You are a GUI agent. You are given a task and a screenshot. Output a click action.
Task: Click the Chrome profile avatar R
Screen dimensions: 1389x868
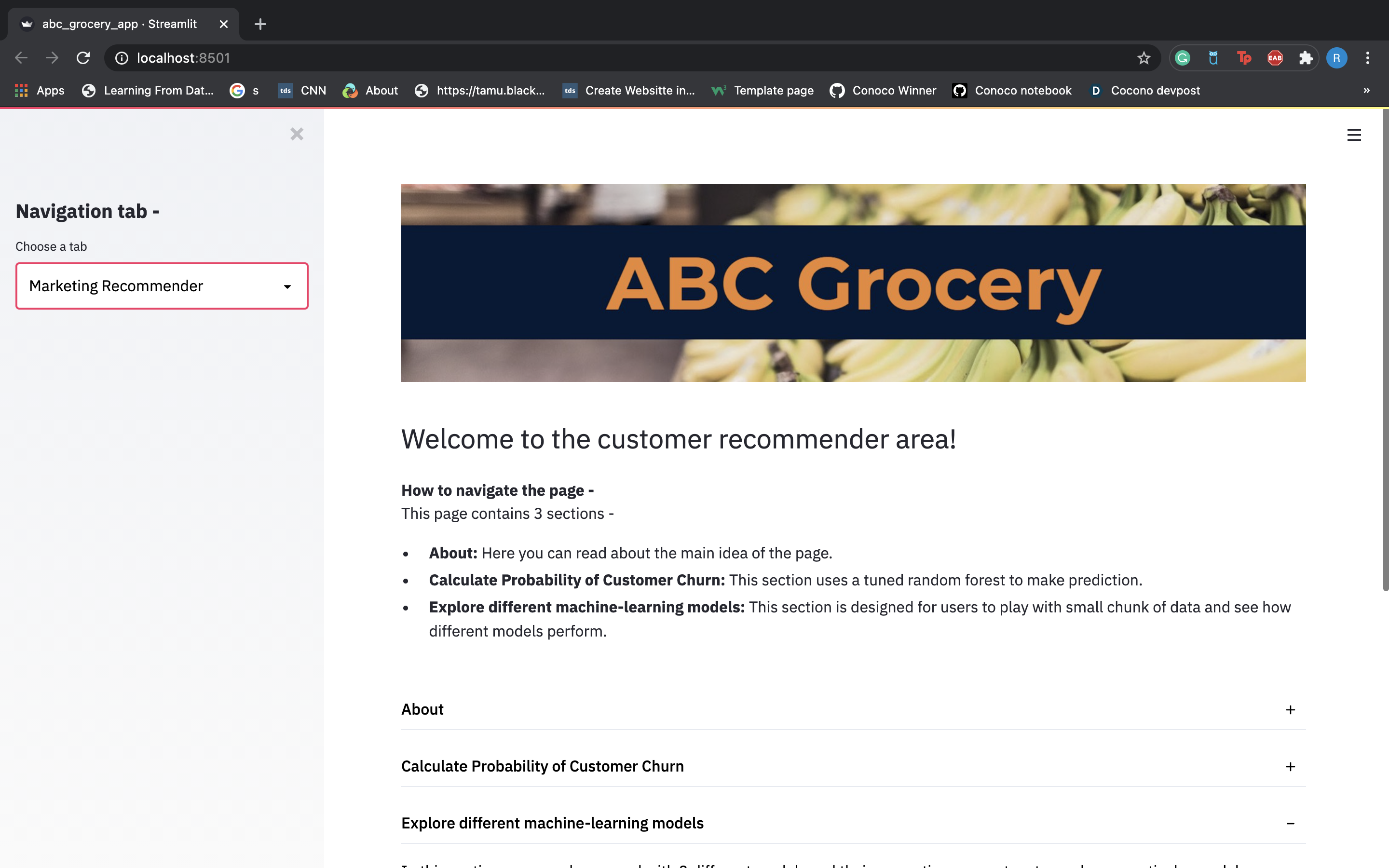[1336, 58]
